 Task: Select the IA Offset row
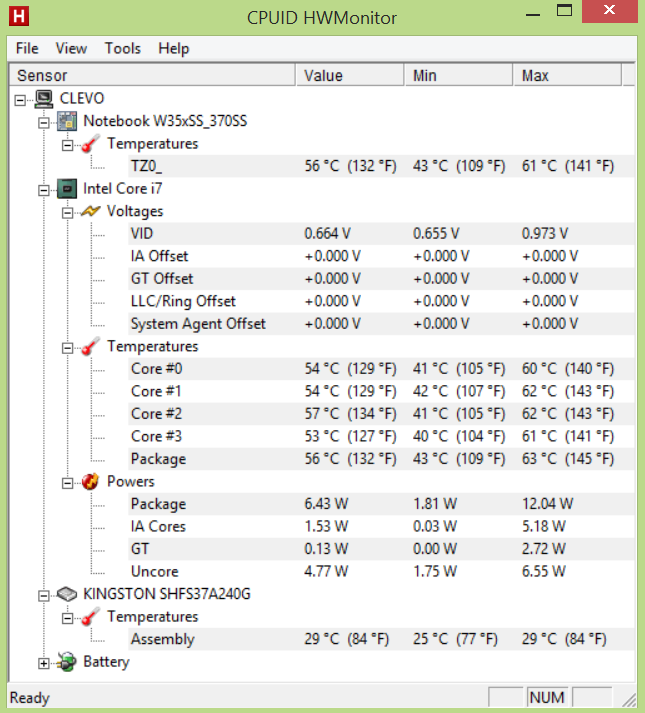point(382,256)
